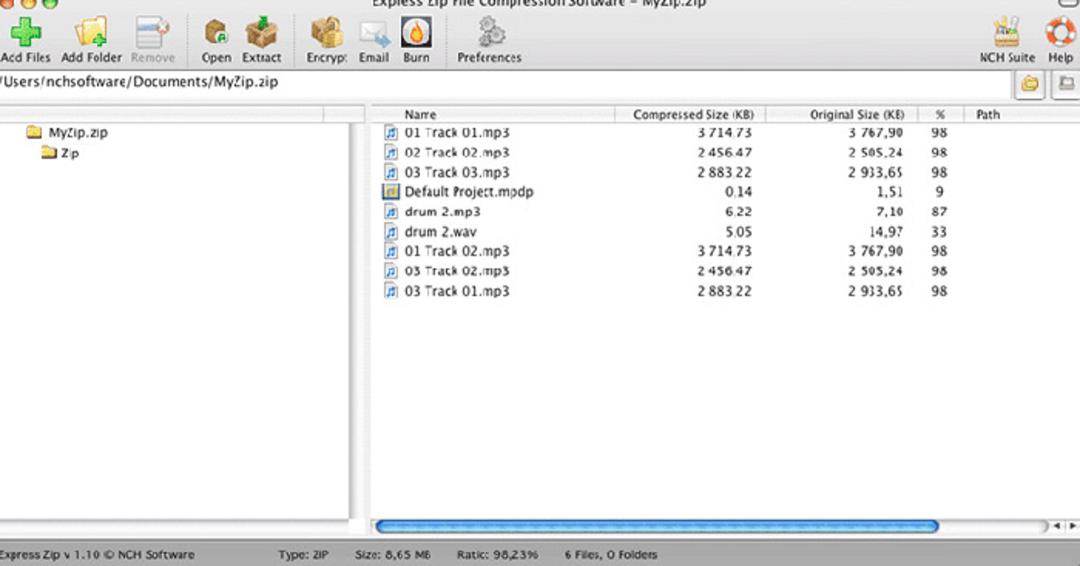Click the archive path input field
This screenshot has width=1080, height=566.
pos(504,84)
